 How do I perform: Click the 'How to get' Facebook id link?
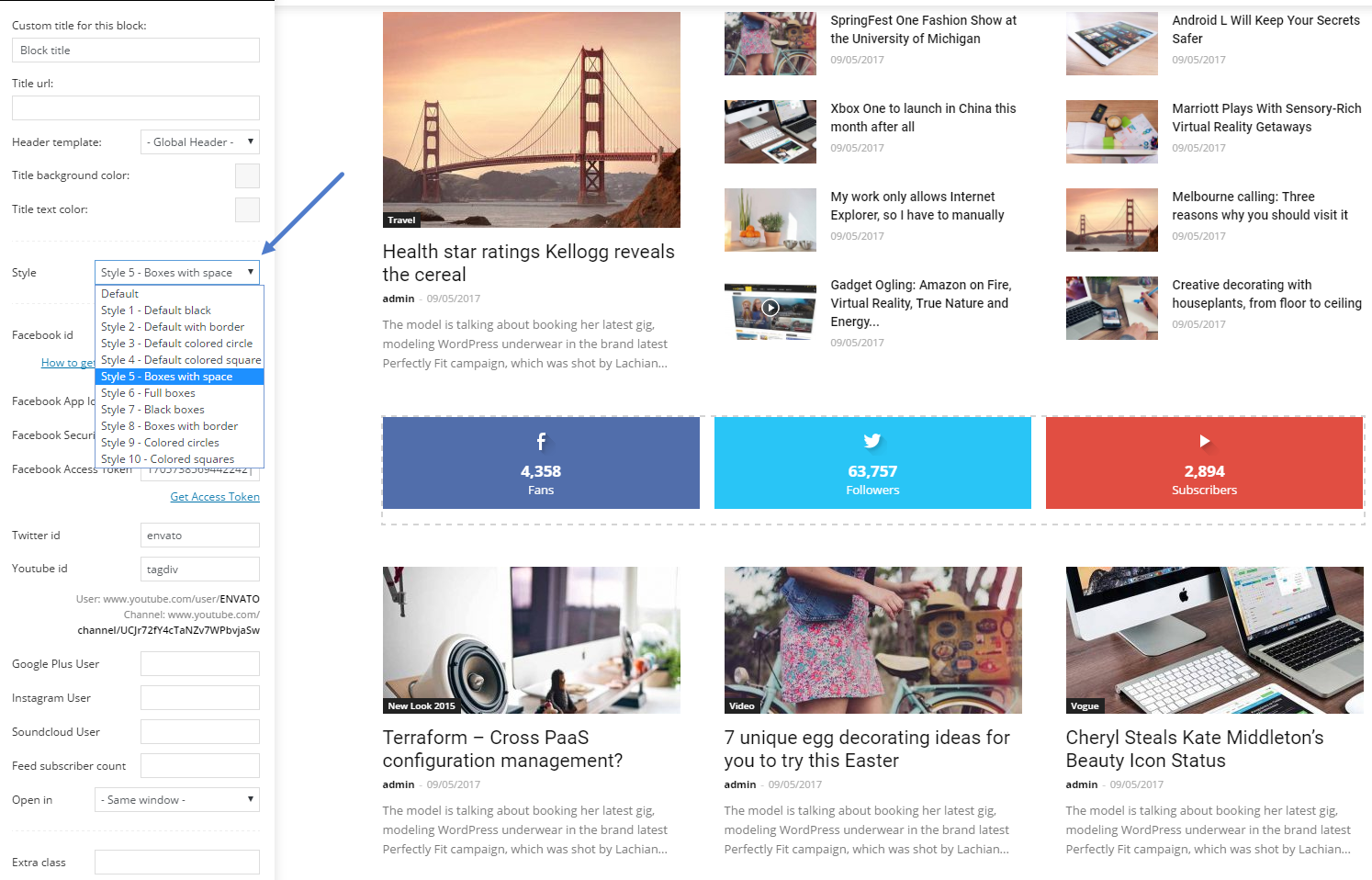pyautogui.click(x=68, y=363)
